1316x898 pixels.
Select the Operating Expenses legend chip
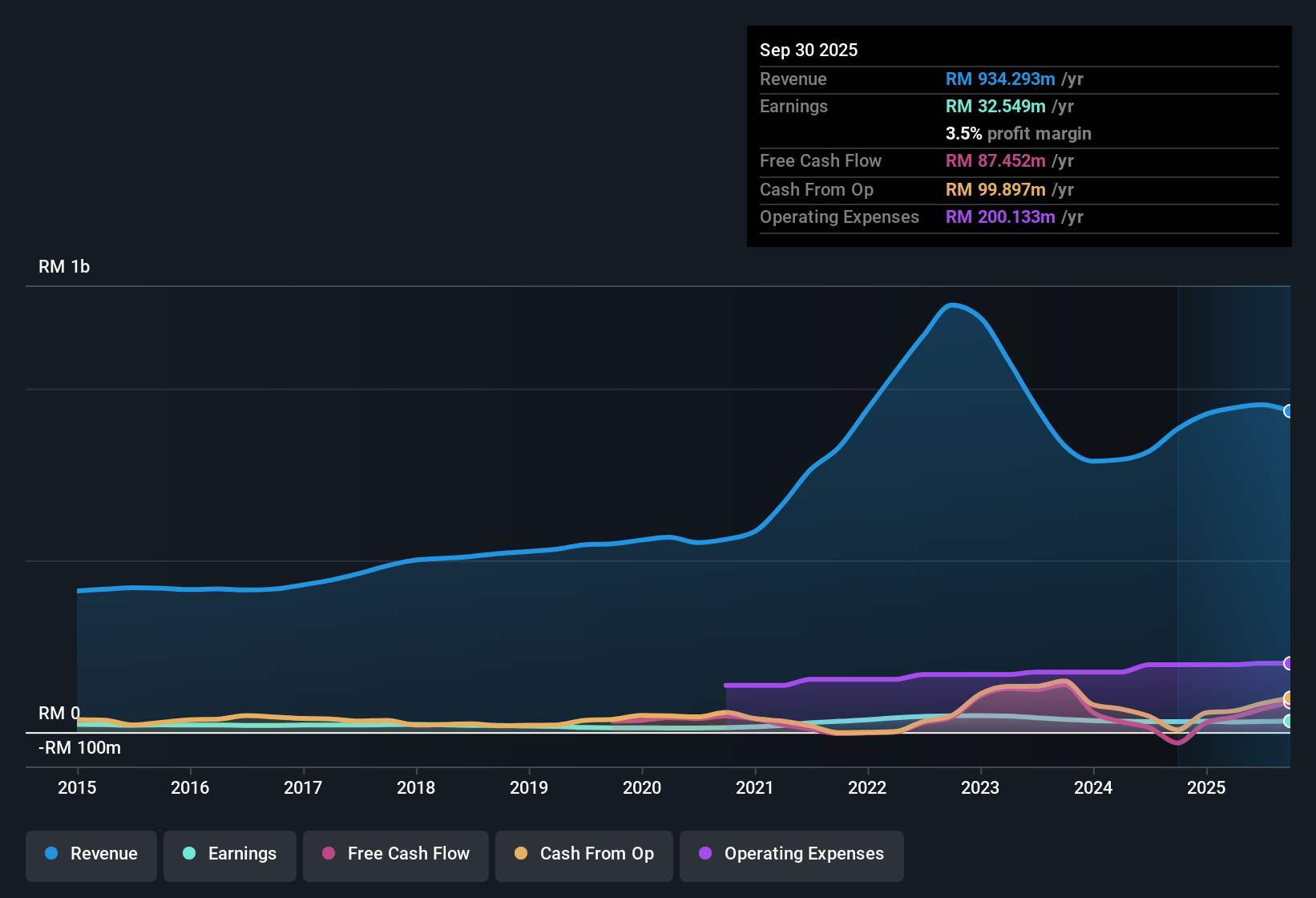(791, 854)
